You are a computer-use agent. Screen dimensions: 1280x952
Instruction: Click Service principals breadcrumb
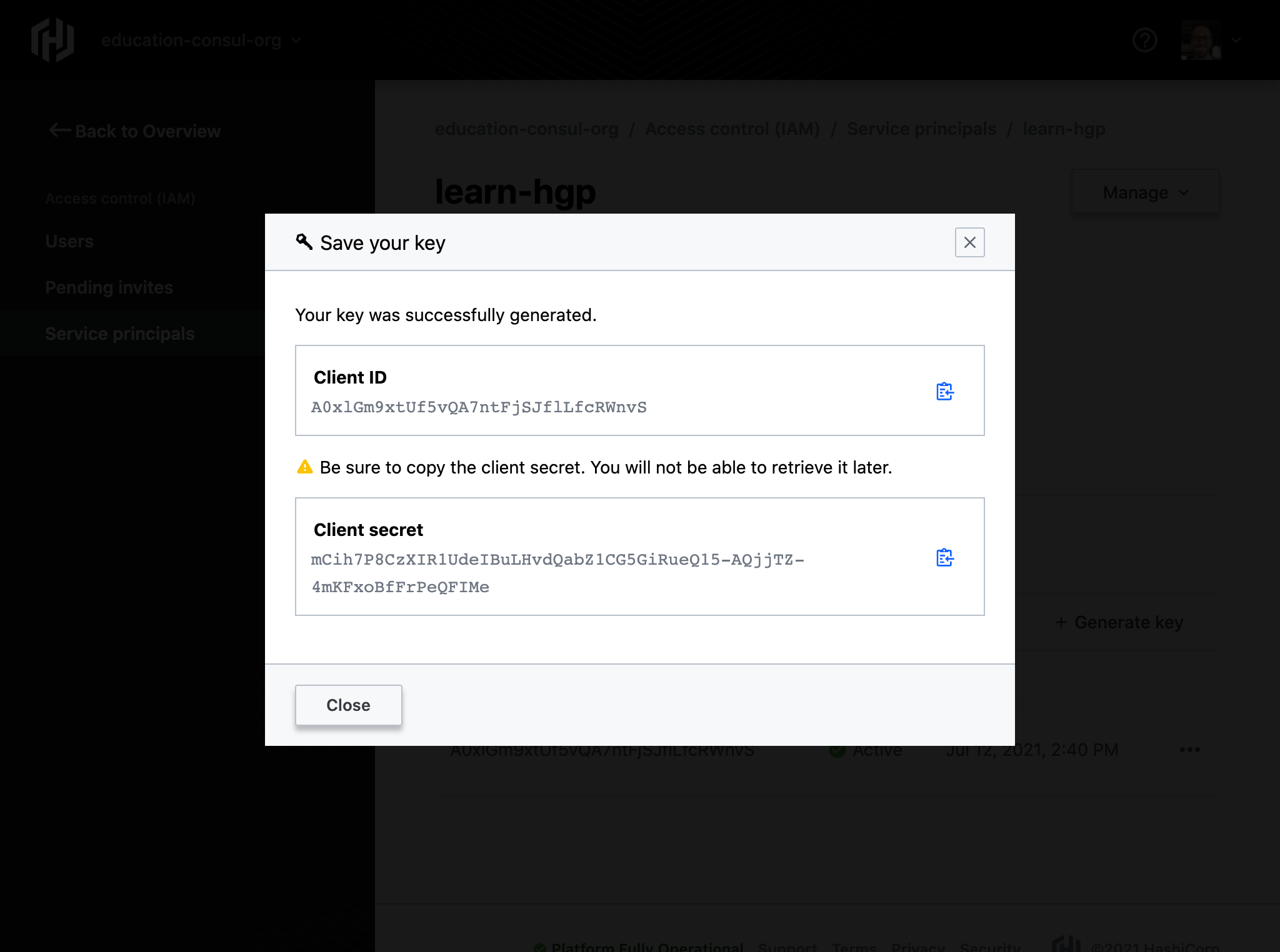coord(921,129)
